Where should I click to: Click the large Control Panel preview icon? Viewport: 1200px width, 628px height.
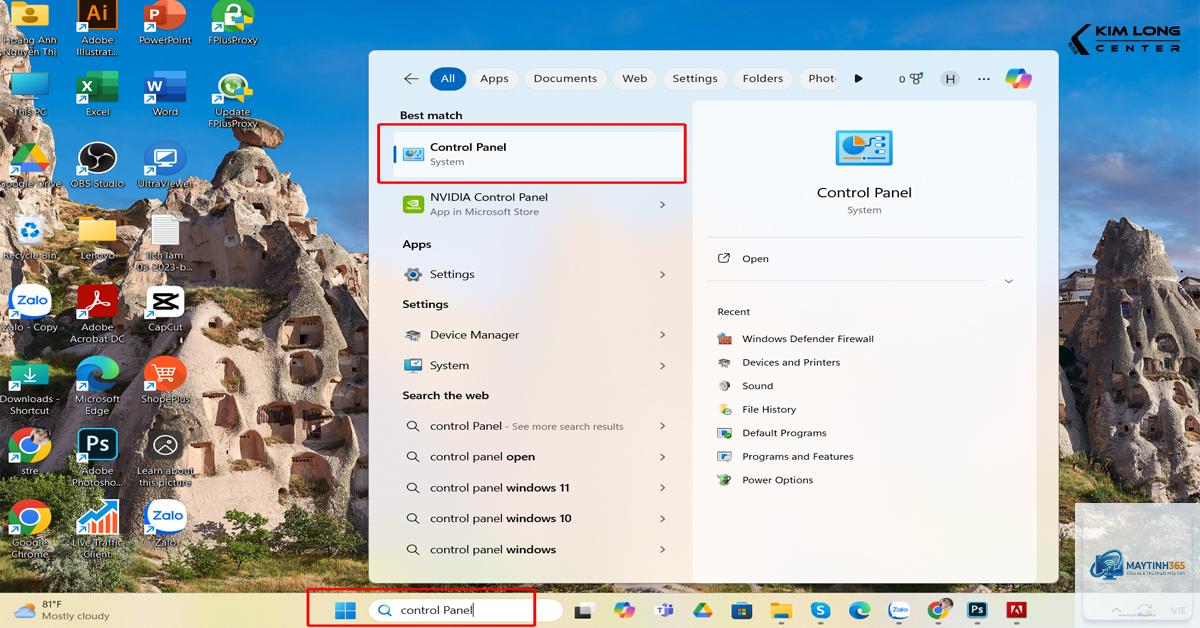pyautogui.click(x=864, y=148)
